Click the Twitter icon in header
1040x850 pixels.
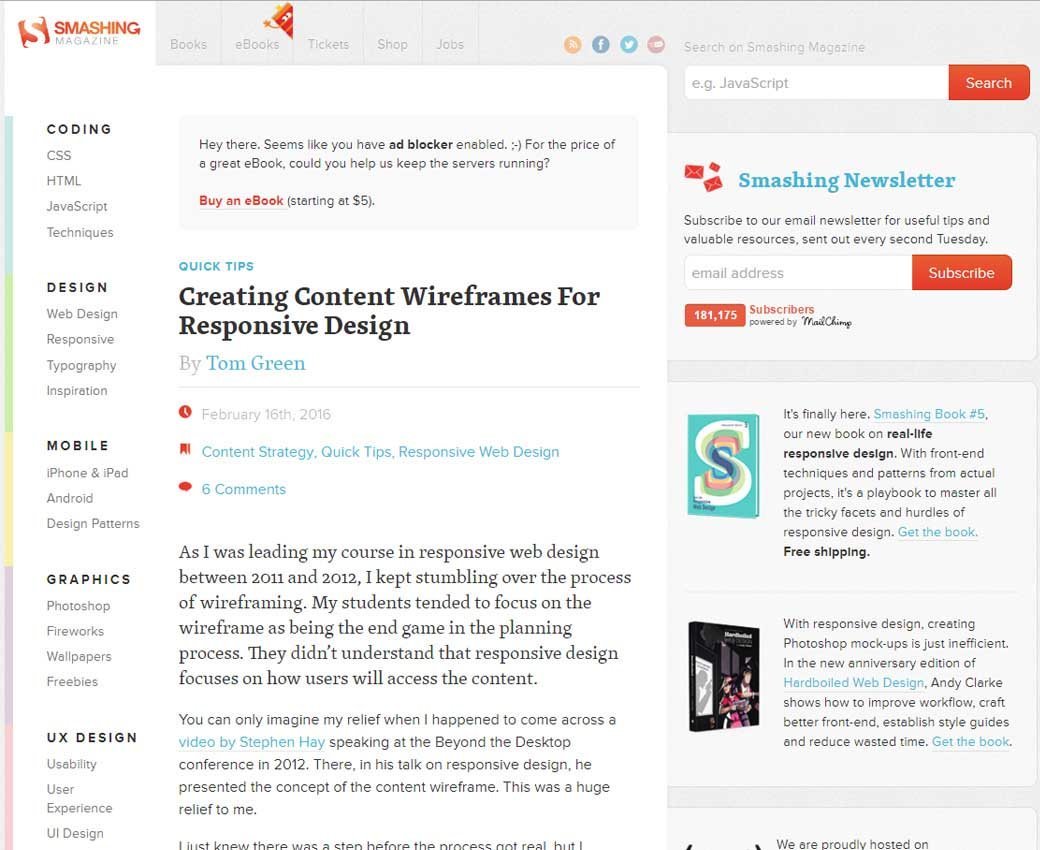pos(628,44)
